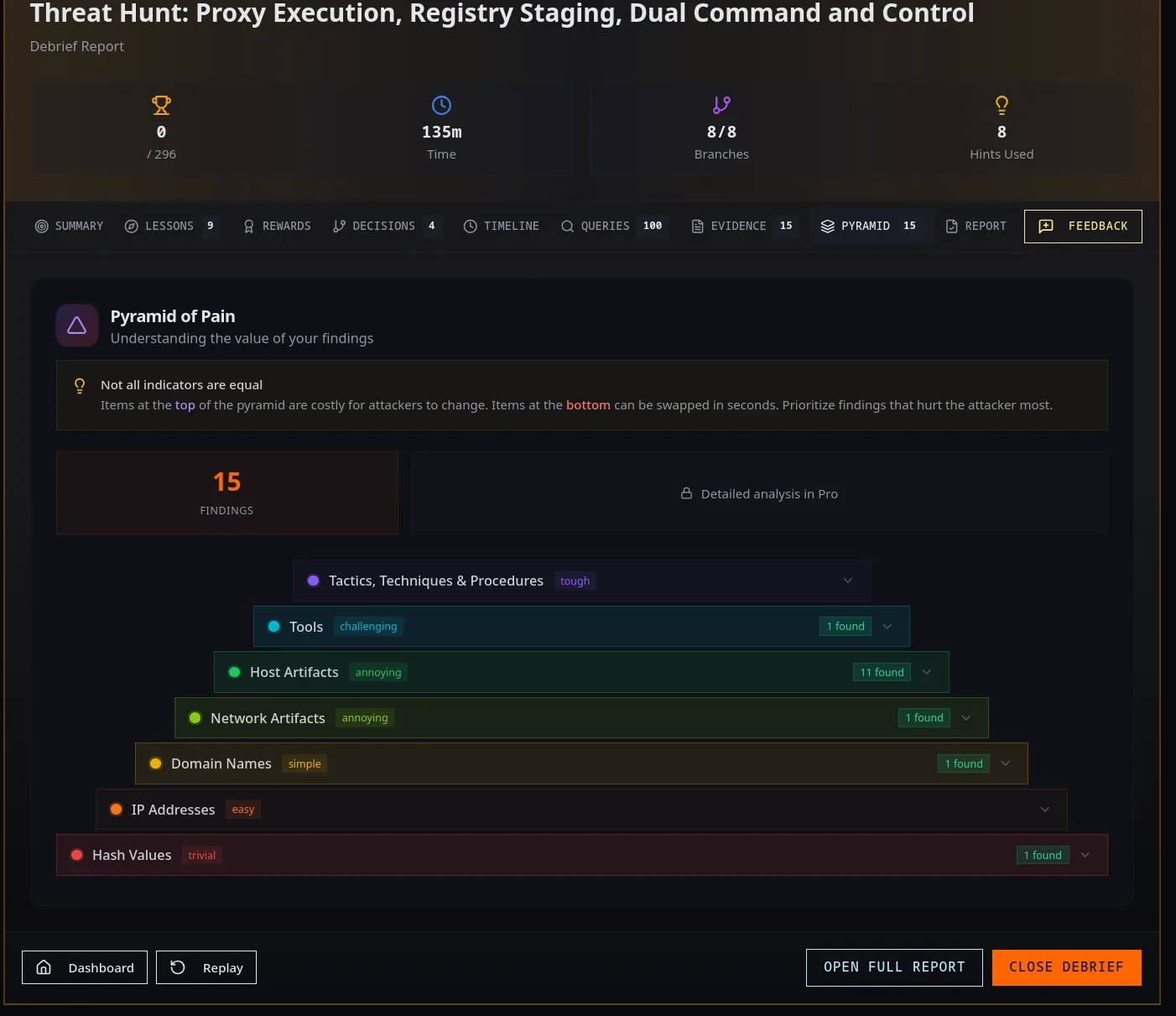This screenshot has height=1016, width=1176.
Task: Click the Lessons compass icon
Action: [132, 227]
